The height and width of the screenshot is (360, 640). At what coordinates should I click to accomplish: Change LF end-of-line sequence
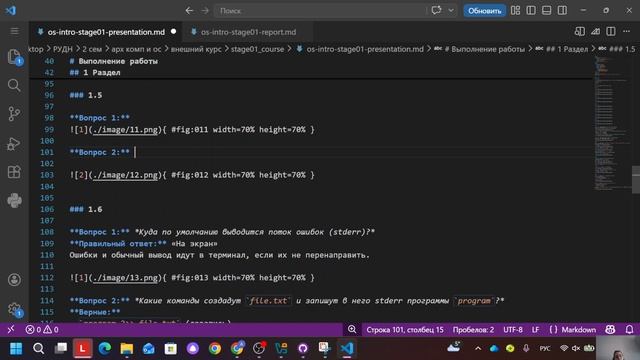(536, 329)
